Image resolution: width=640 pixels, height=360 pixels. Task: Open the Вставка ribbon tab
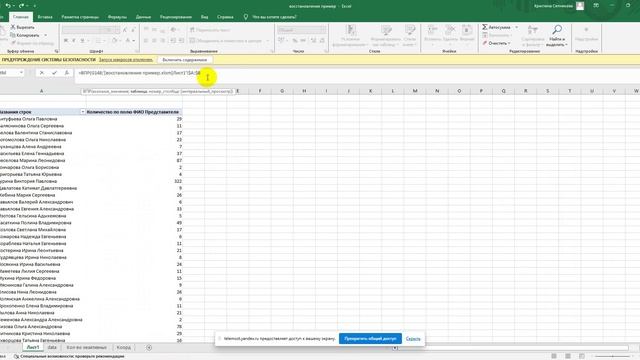(x=45, y=17)
